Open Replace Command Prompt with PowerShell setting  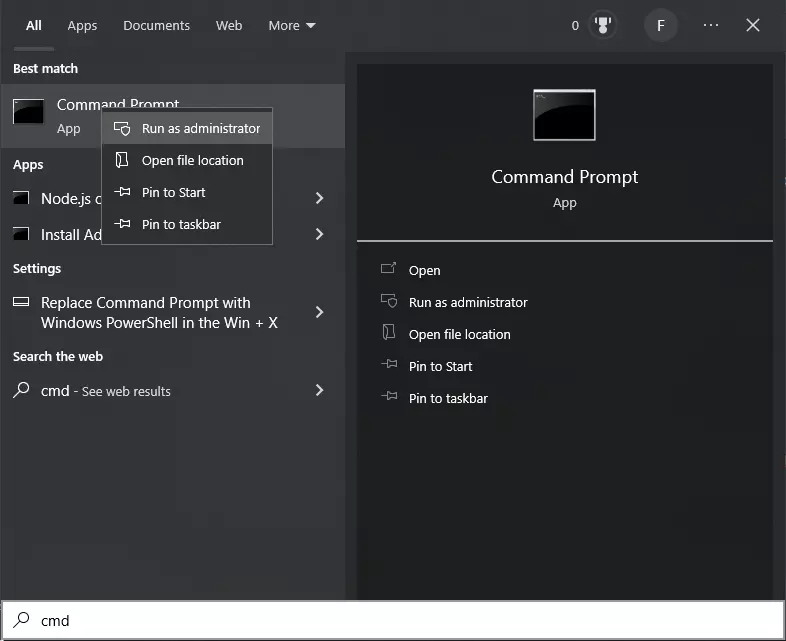(x=159, y=313)
